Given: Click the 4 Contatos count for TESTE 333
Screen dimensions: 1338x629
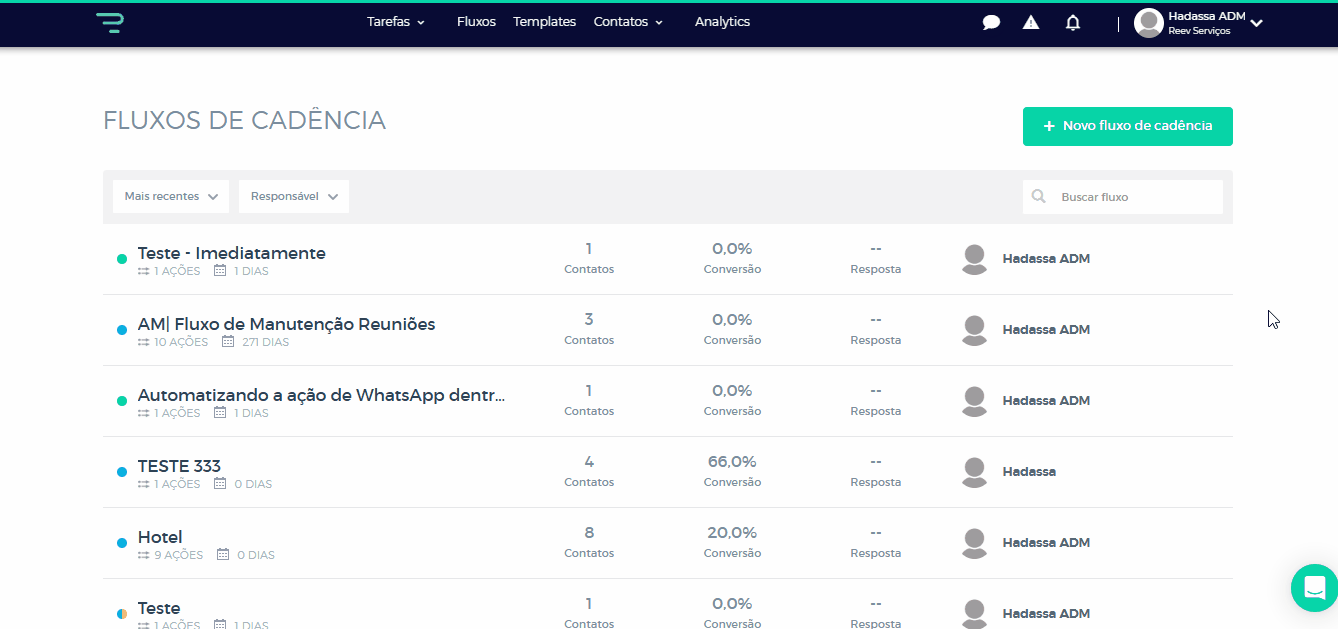Looking at the screenshot, I should (x=589, y=462).
